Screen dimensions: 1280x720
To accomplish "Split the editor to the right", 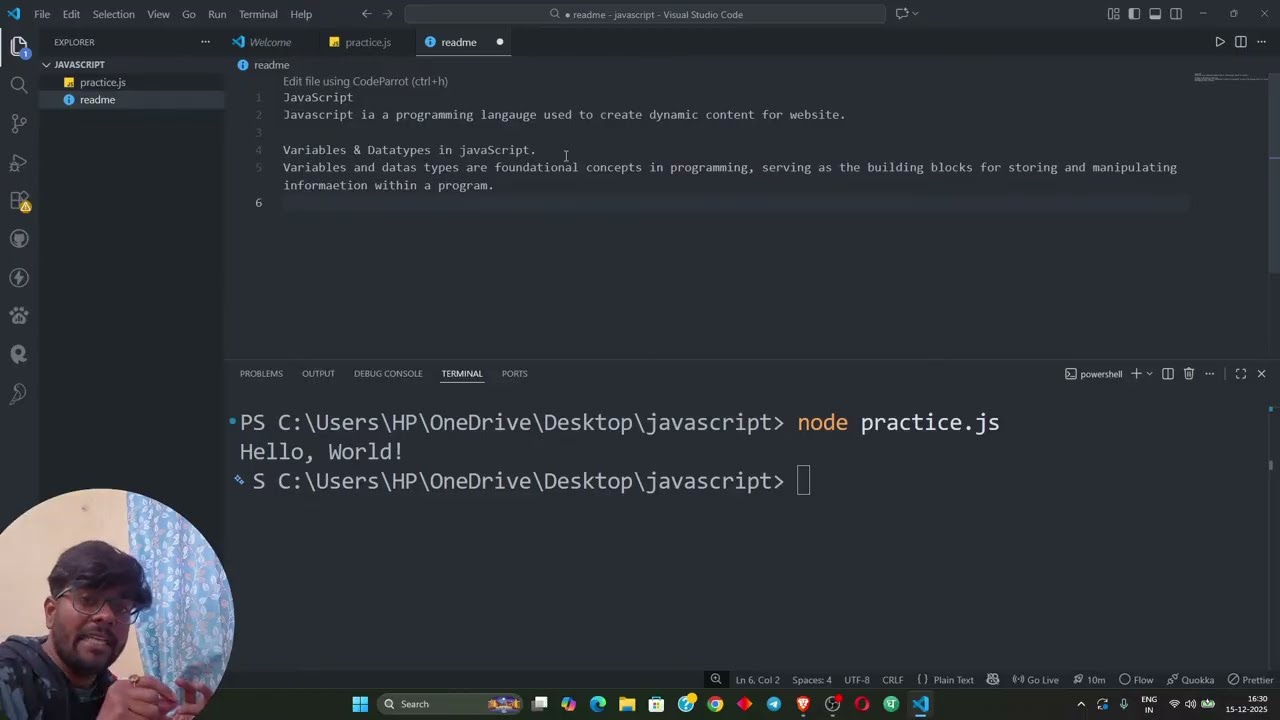I will 1241,42.
